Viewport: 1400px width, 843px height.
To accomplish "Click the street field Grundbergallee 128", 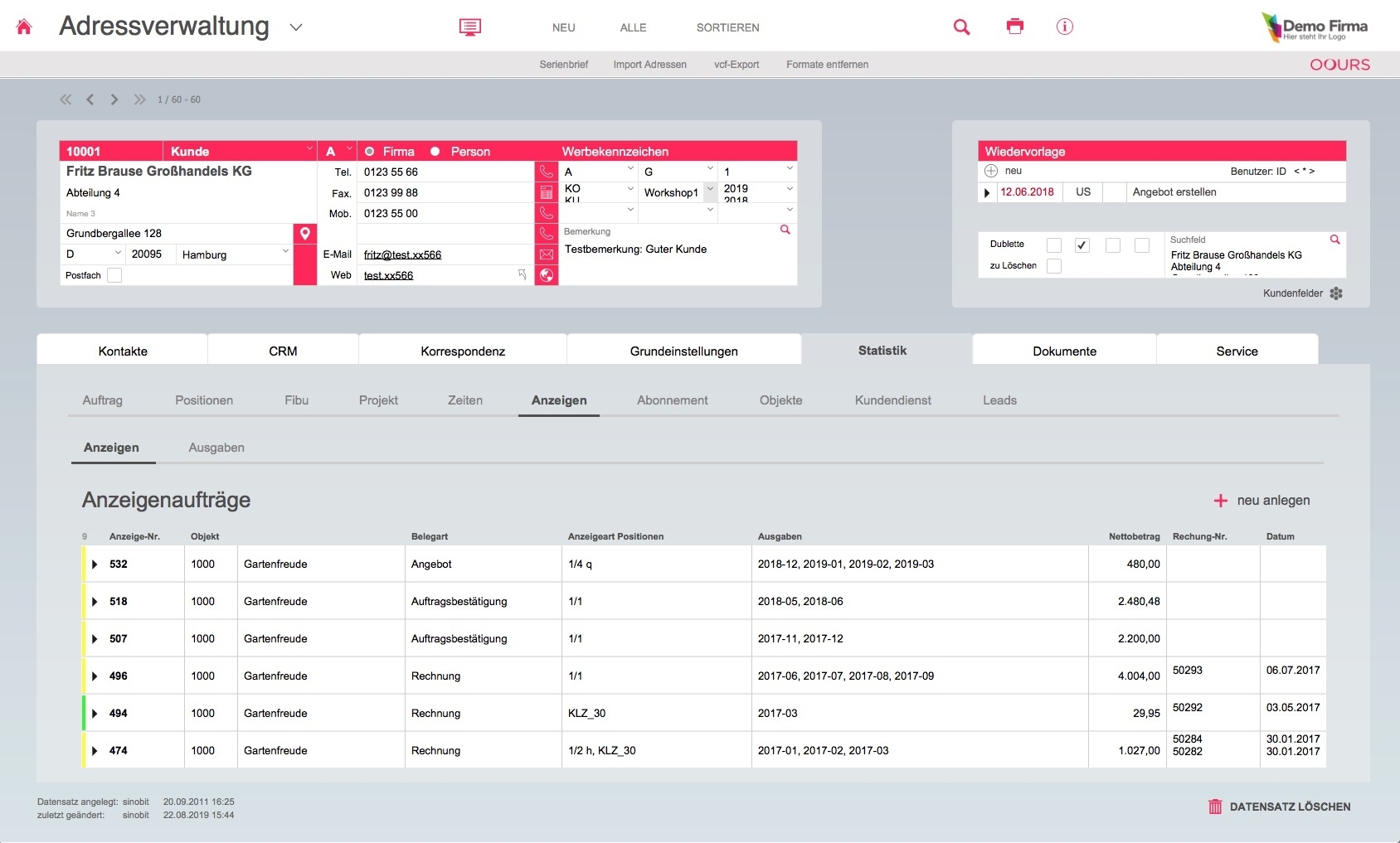I will point(177,234).
